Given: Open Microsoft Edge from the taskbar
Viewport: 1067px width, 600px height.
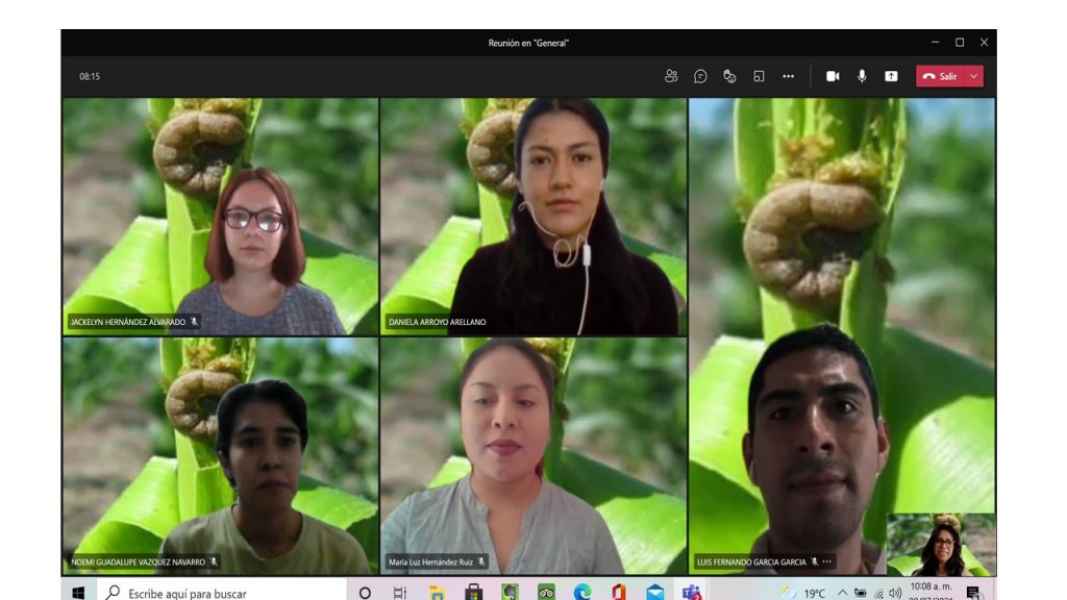Looking at the screenshot, I should (x=583, y=592).
